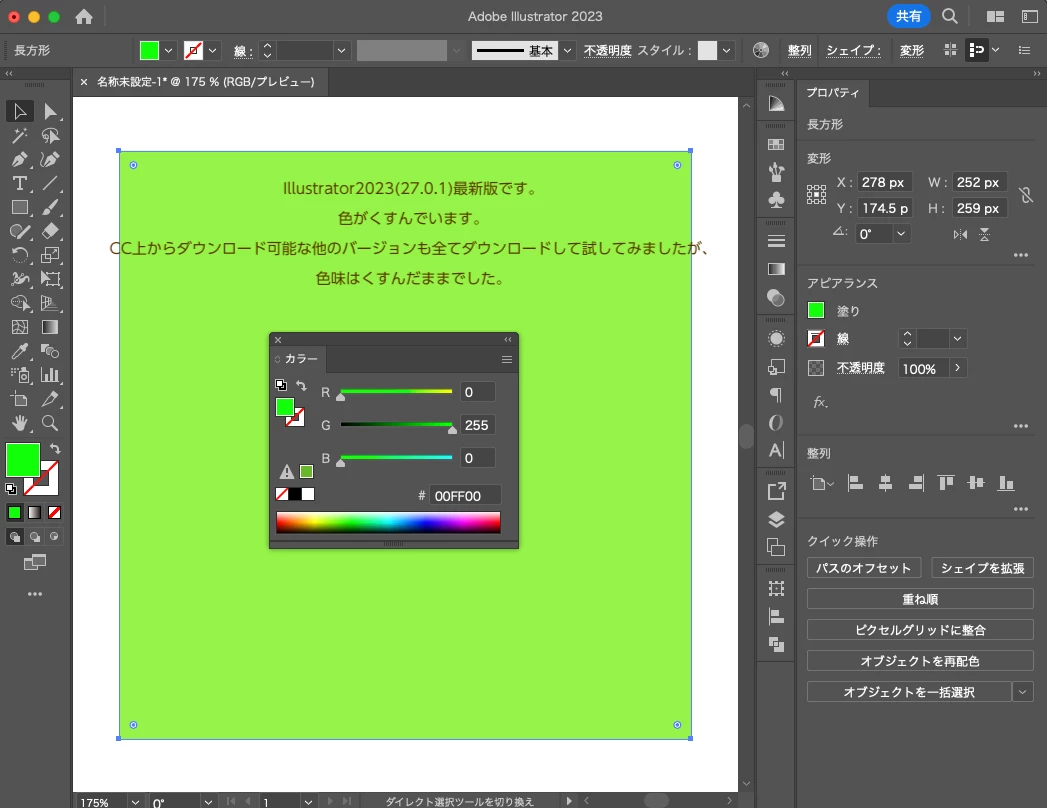Click the Home icon in title bar
Screen dimensions: 1047x808
tap(84, 17)
